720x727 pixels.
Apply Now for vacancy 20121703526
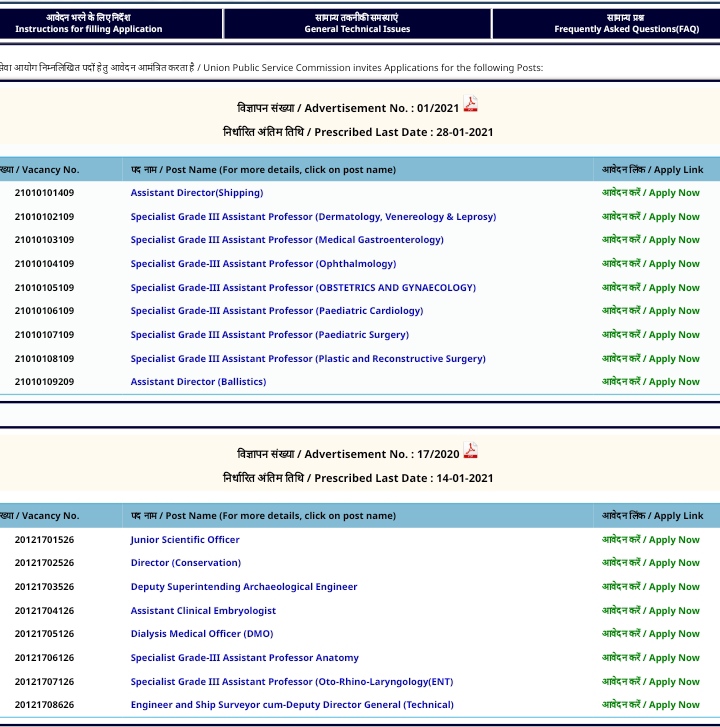pyautogui.click(x=651, y=587)
